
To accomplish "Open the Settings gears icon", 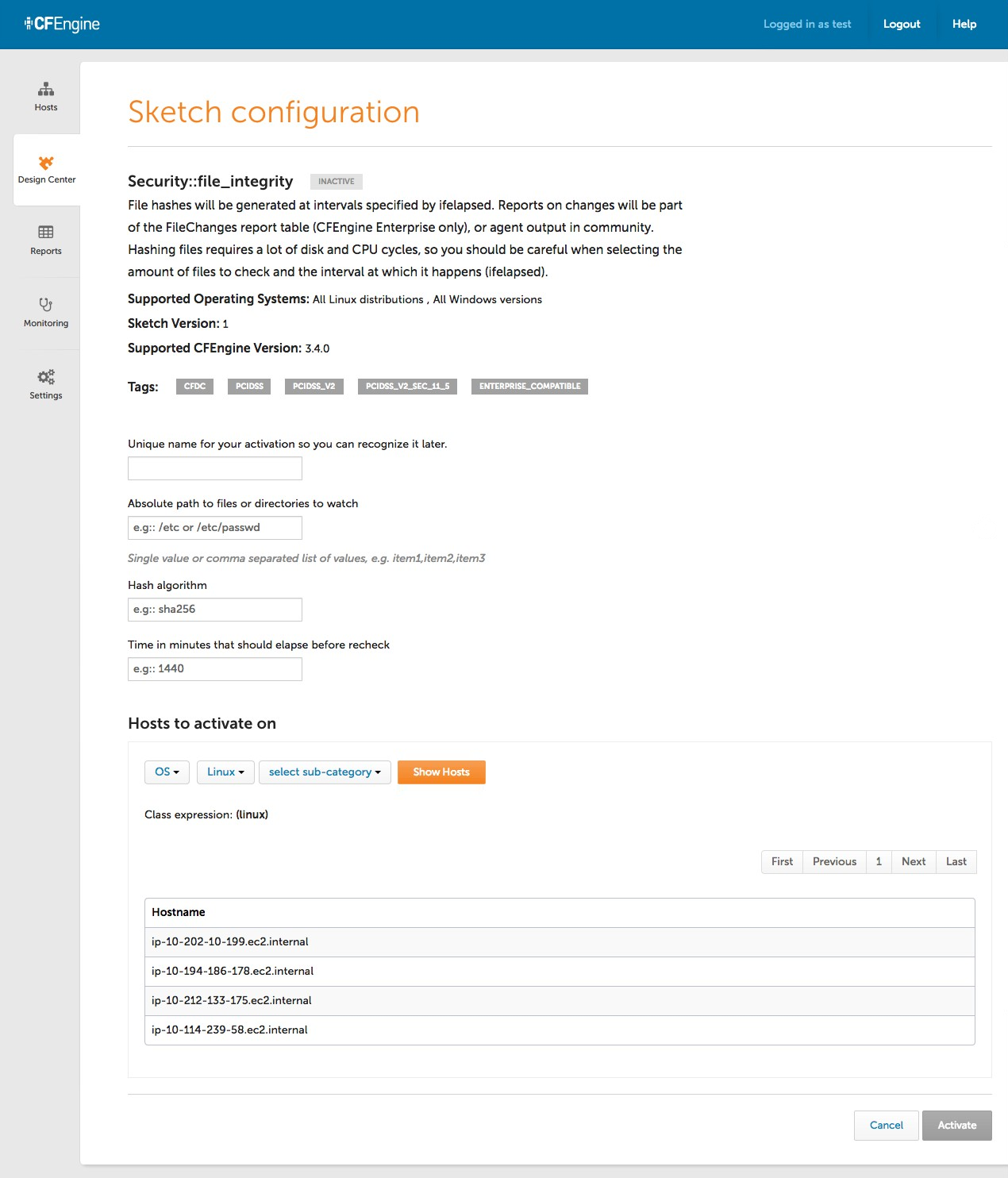I will (46, 376).
